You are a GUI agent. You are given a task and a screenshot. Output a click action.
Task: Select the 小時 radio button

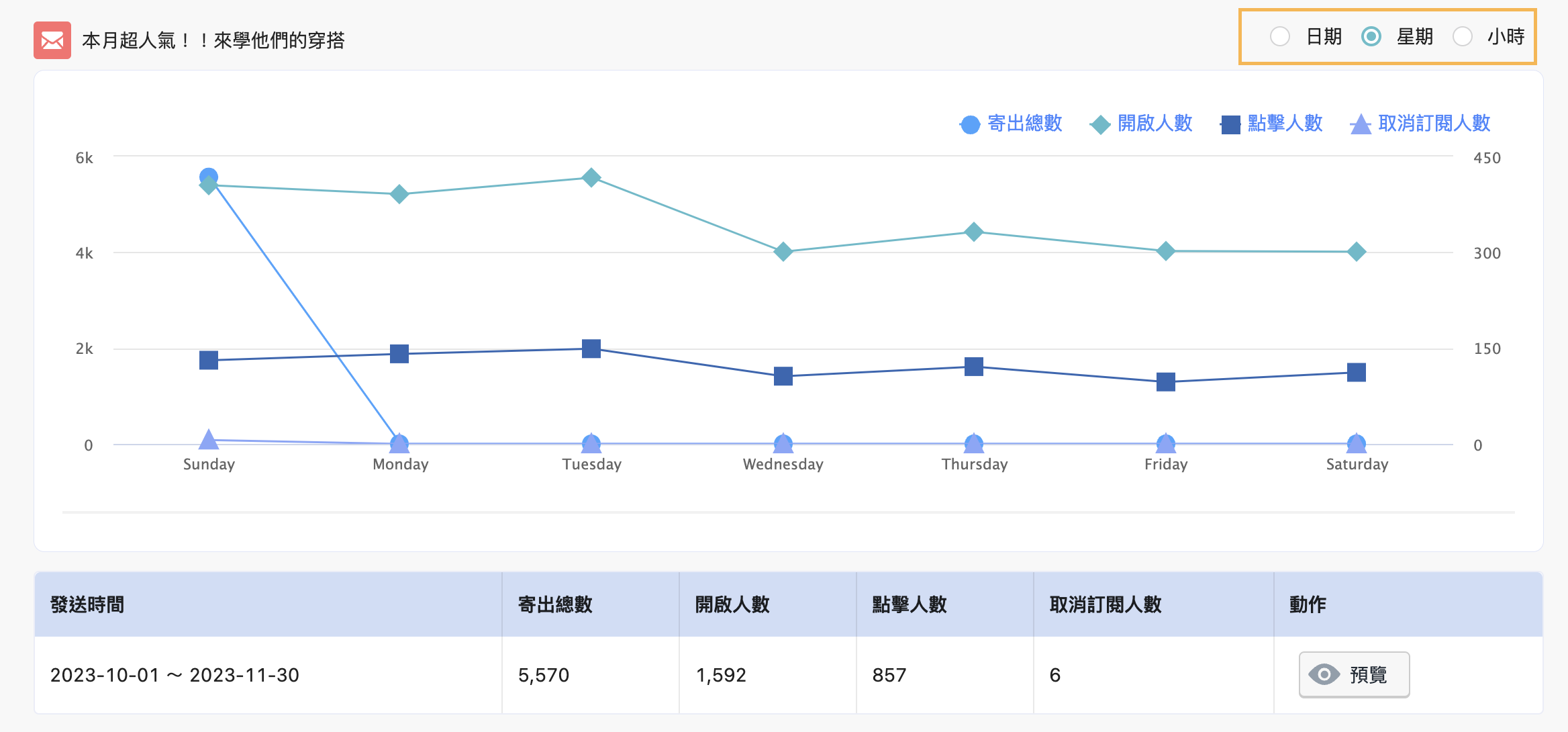[1463, 37]
